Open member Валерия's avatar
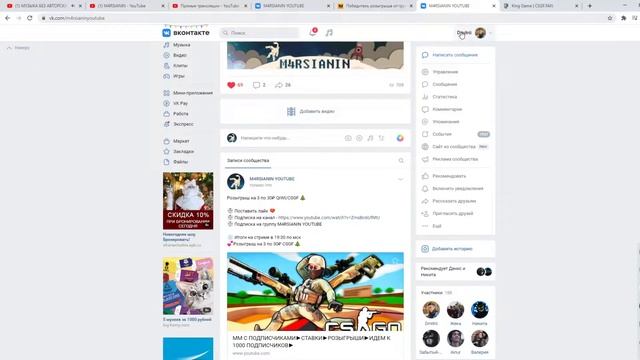This screenshot has width=640, height=360. [x=480, y=339]
